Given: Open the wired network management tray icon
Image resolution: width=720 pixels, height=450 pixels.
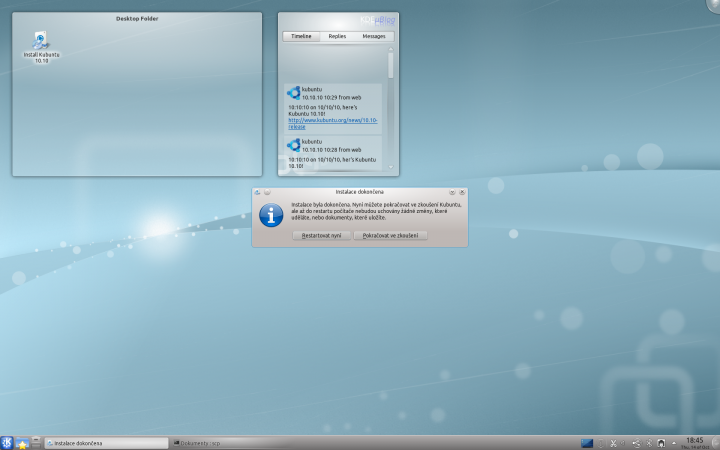Looking at the screenshot, I should point(661,444).
